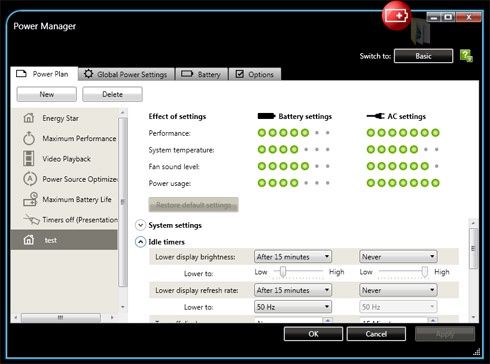
Task: Select the Energy Star power plan
Action: (64, 118)
